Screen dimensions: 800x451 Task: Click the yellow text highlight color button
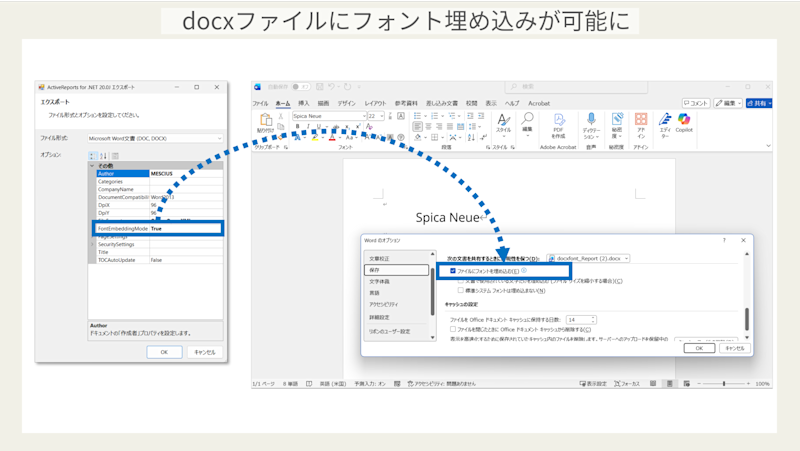click(x=315, y=137)
